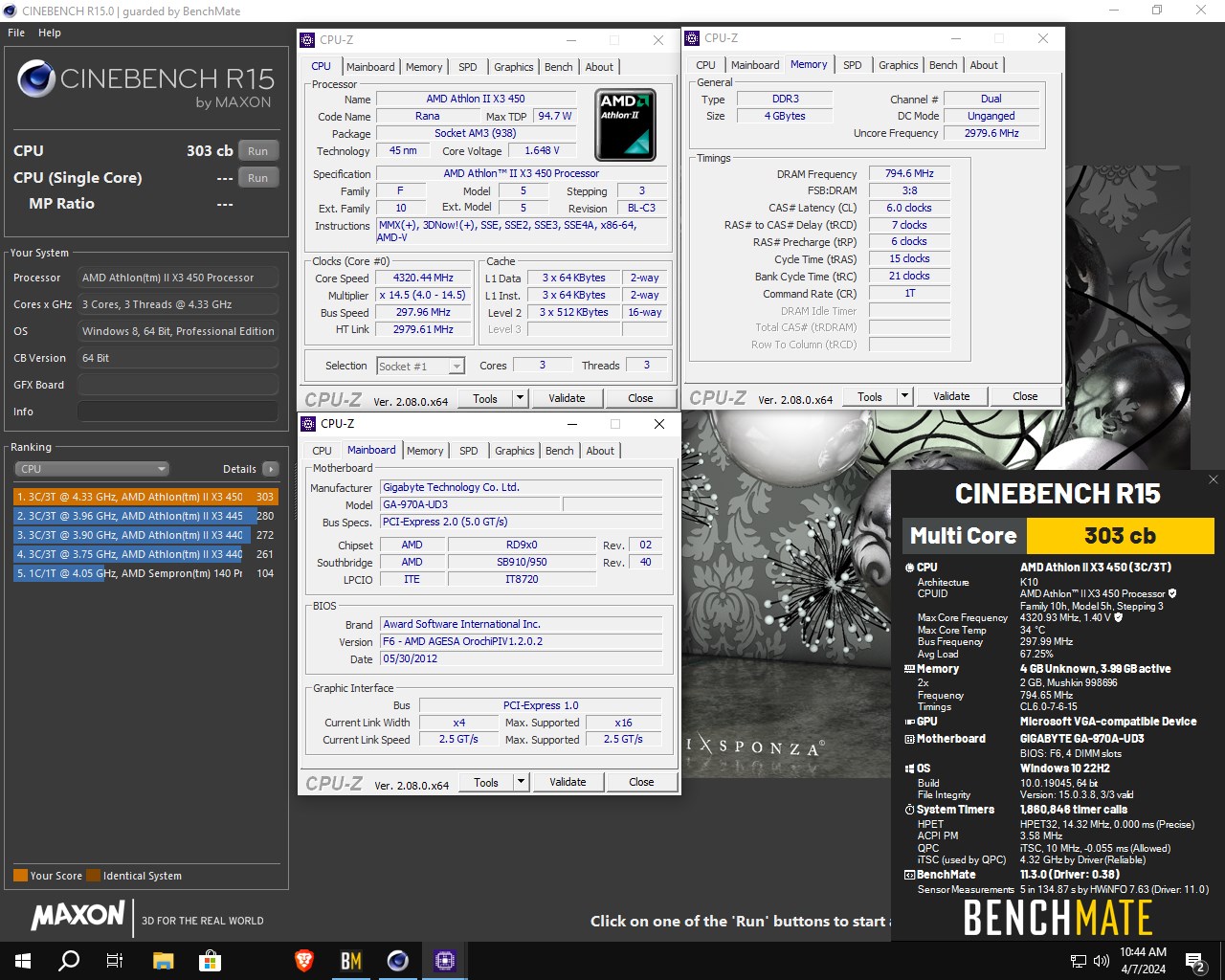This screenshot has width=1225, height=980.
Task: Open Tools dropdown arrow in Memory window
Action: (x=904, y=396)
